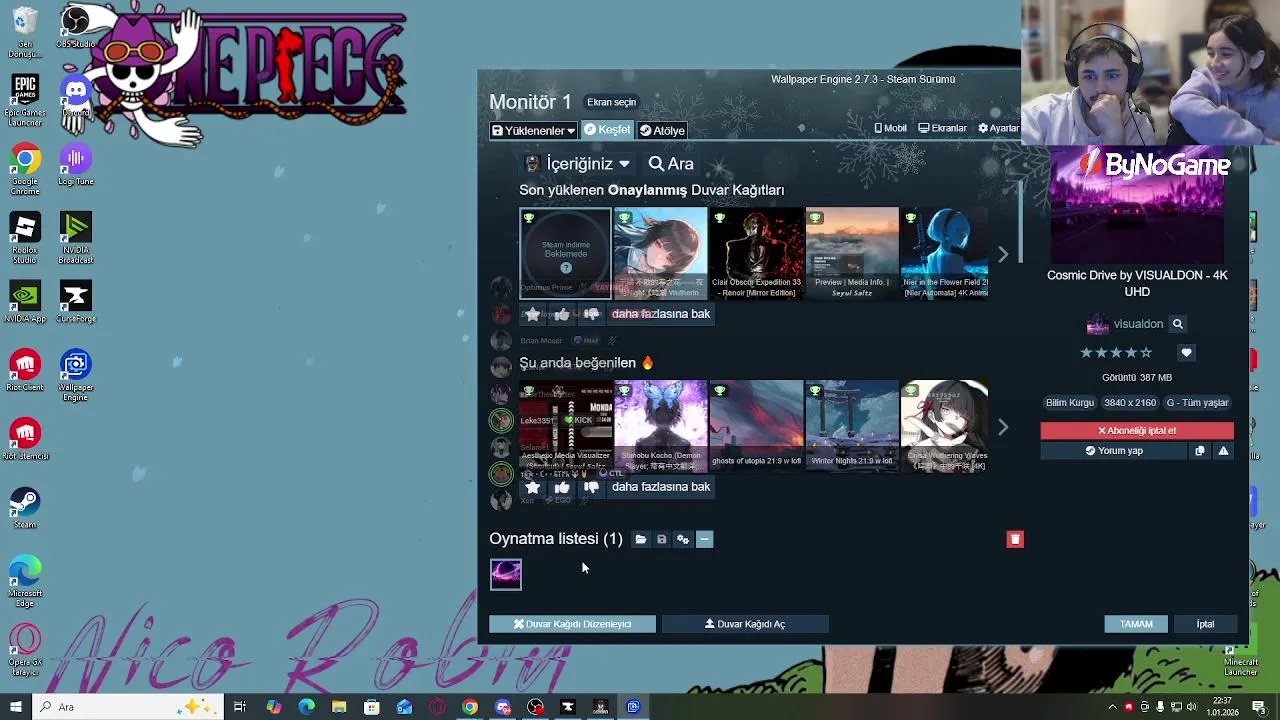Open the visualdon author profile

tap(1126, 324)
